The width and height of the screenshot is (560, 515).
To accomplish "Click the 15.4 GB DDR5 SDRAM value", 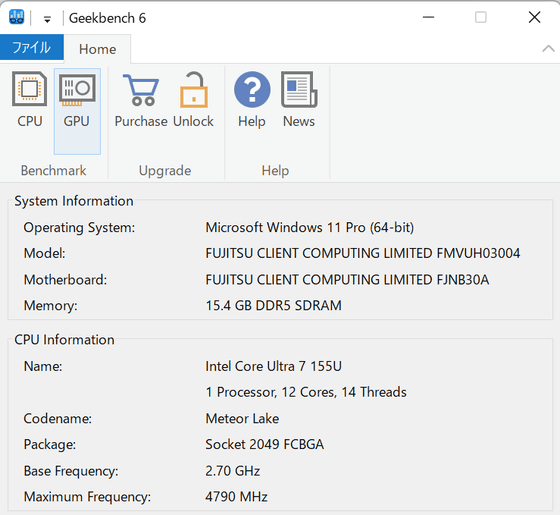I will (x=274, y=306).
